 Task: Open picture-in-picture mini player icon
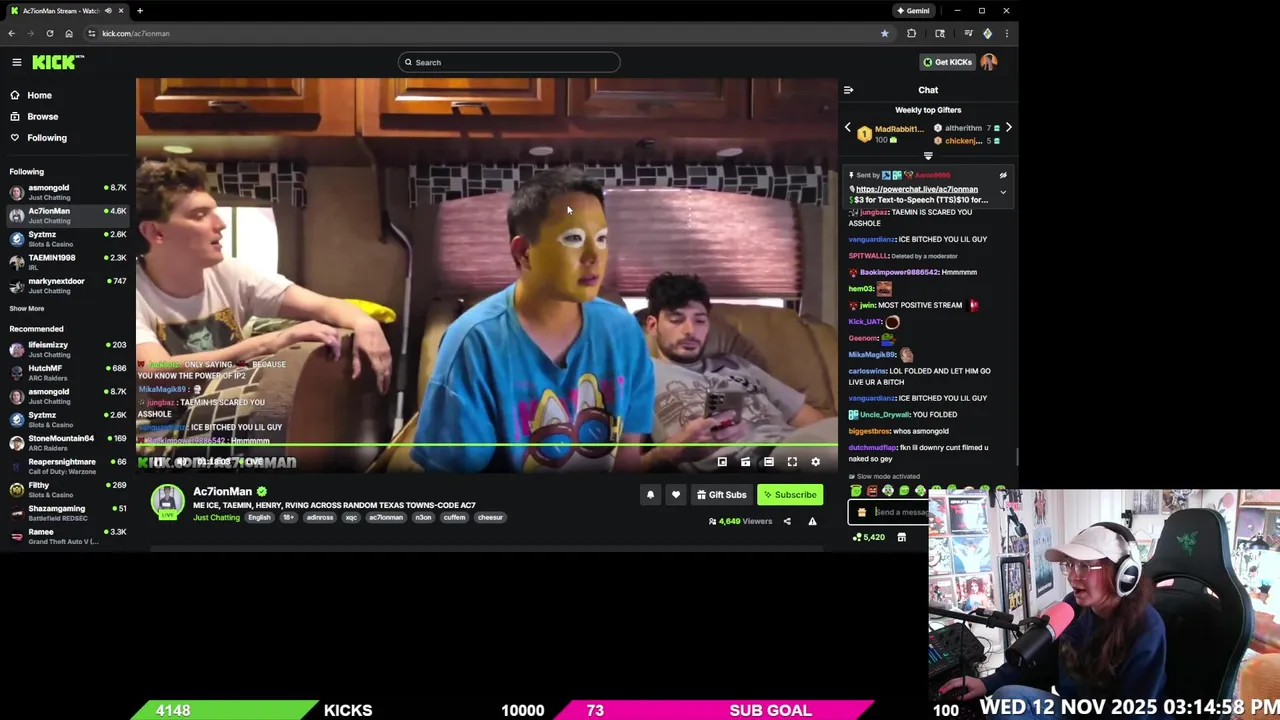722,462
